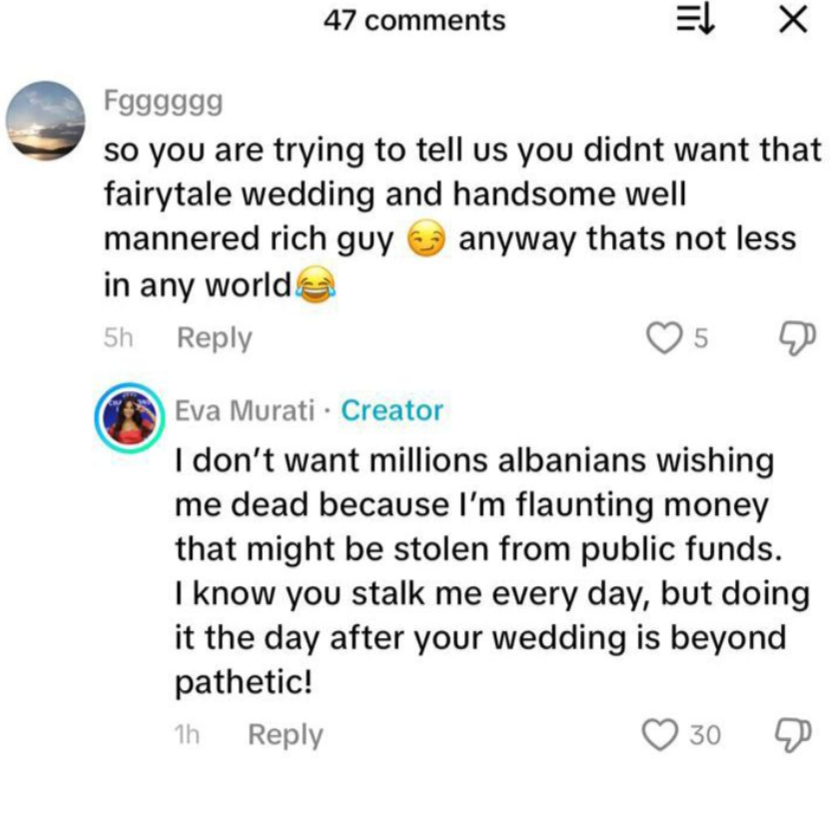Reply to the Fgggggg comment
This screenshot has width=836, height=818.
tap(214, 339)
